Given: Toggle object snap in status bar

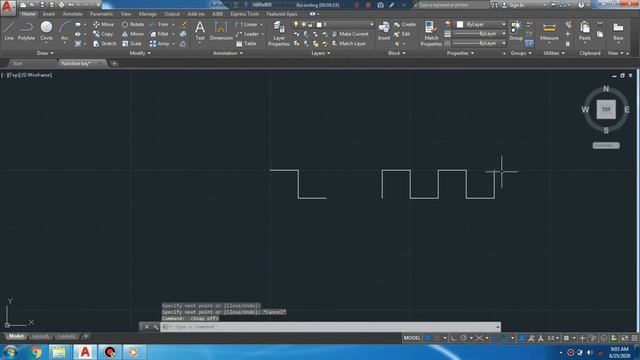Looking at the screenshot, I should (504, 338).
